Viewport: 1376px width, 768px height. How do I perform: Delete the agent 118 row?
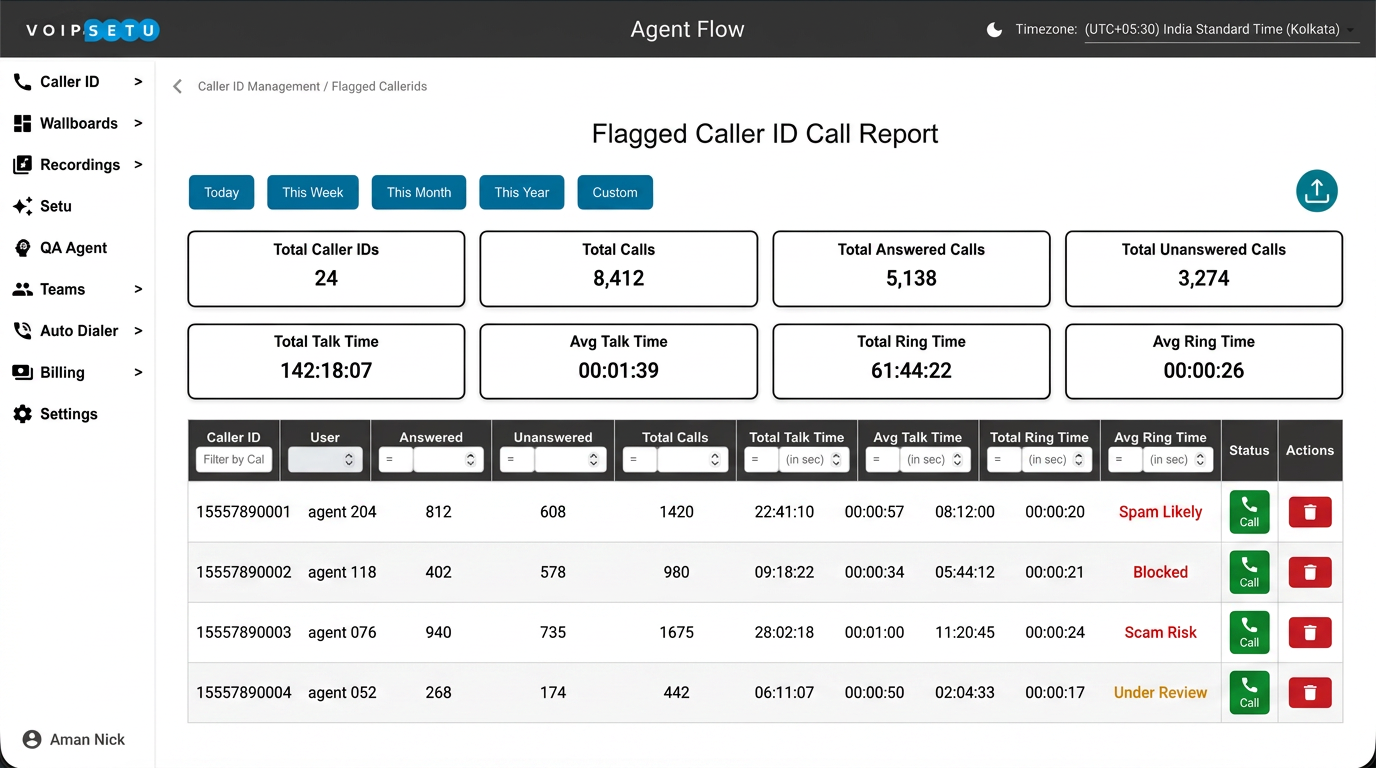point(1310,572)
